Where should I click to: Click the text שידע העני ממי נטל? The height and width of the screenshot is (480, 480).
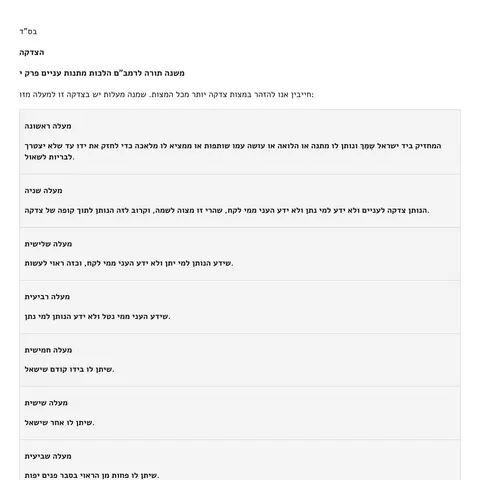pos(97,316)
